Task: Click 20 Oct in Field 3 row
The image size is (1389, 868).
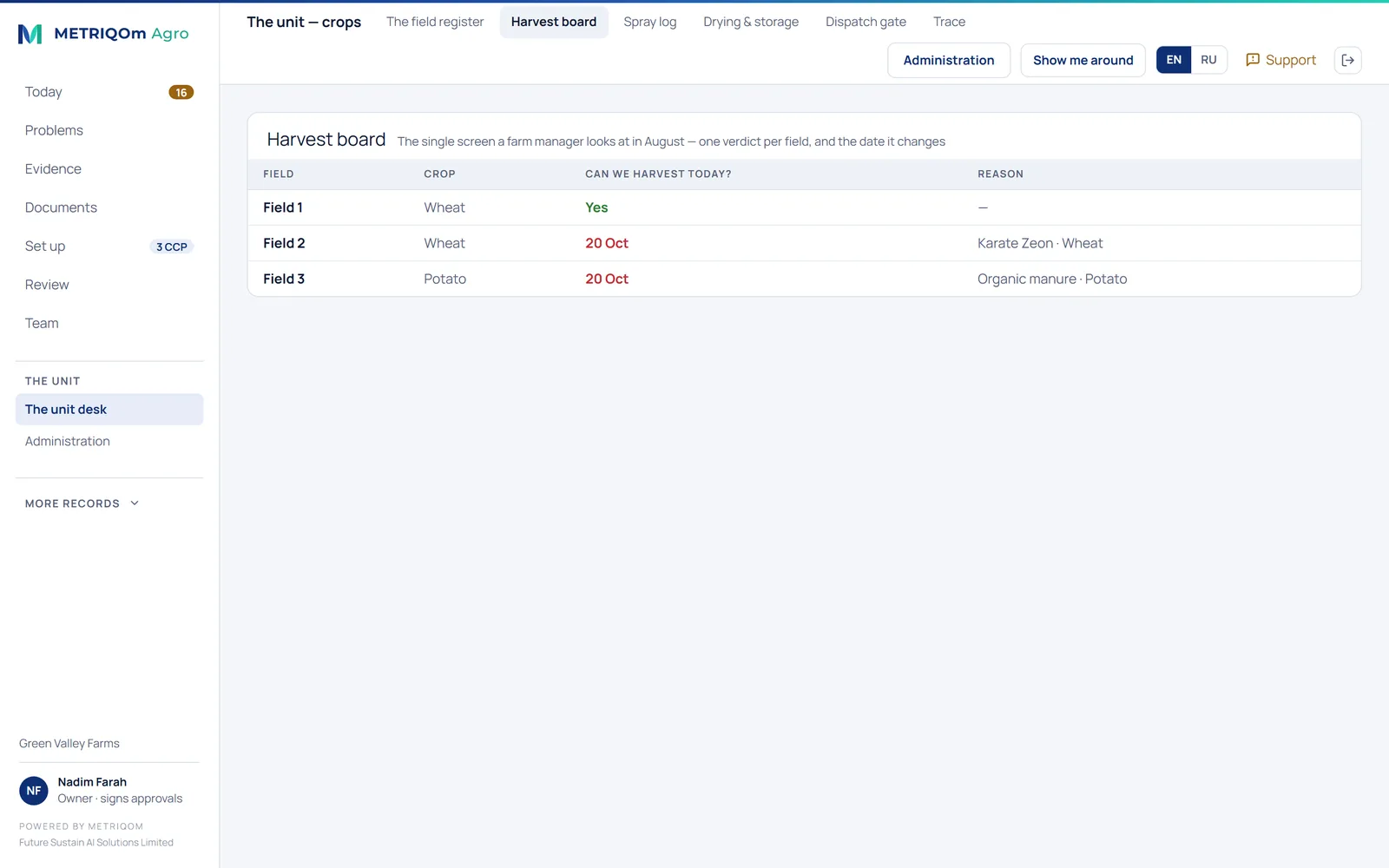Action: tap(607, 279)
